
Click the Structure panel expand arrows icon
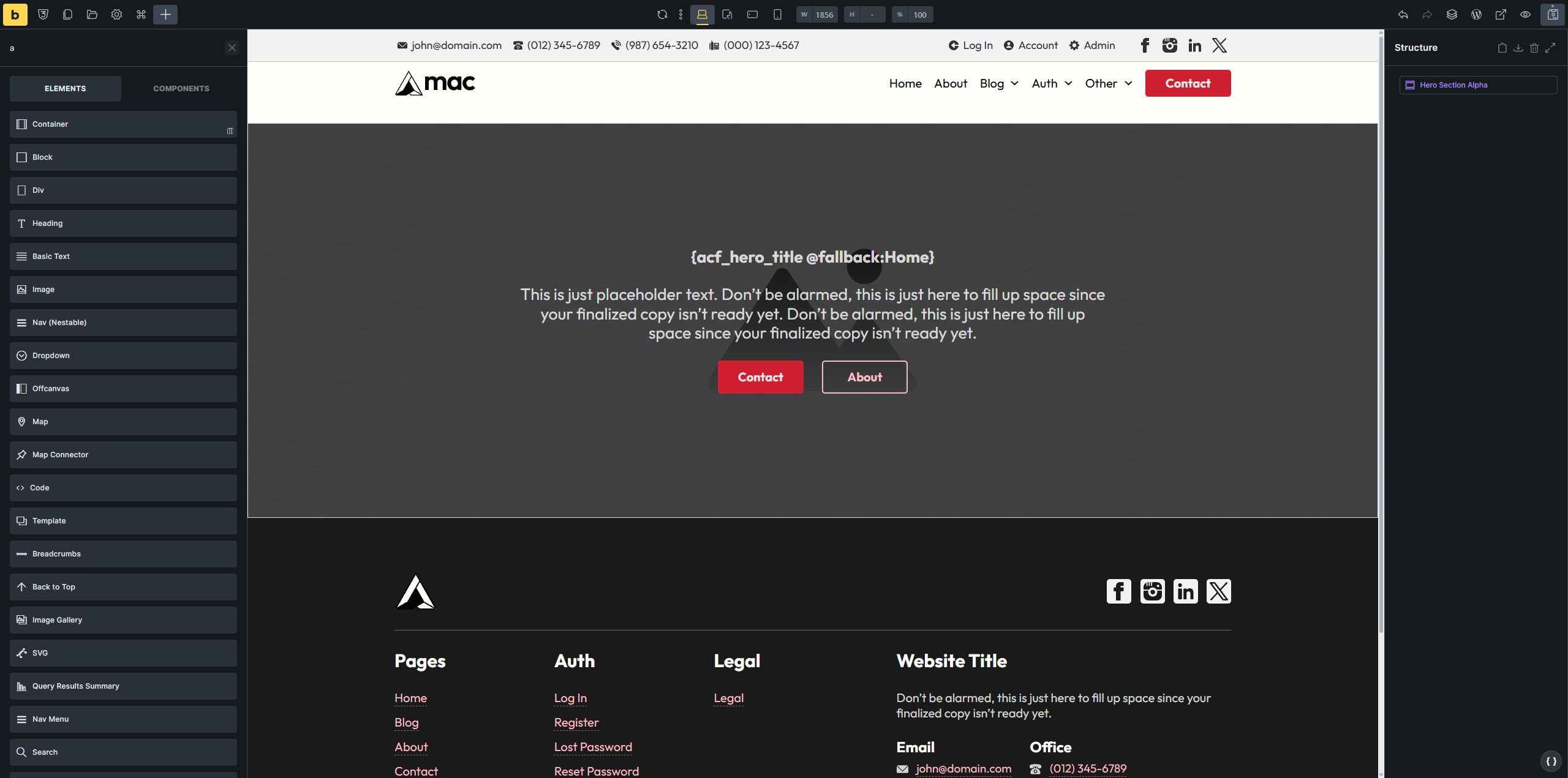click(x=1550, y=48)
